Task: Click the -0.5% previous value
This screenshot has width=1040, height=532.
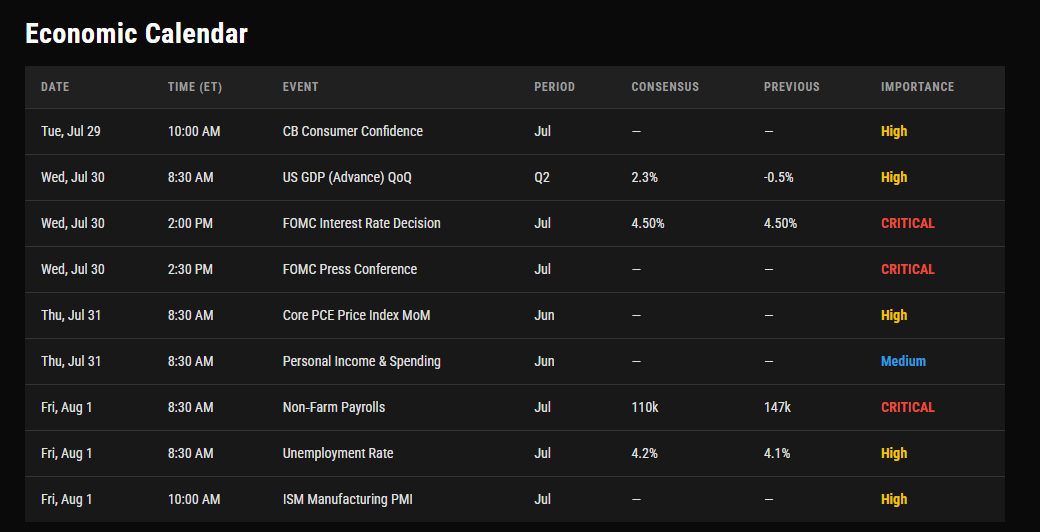Action: 779,177
